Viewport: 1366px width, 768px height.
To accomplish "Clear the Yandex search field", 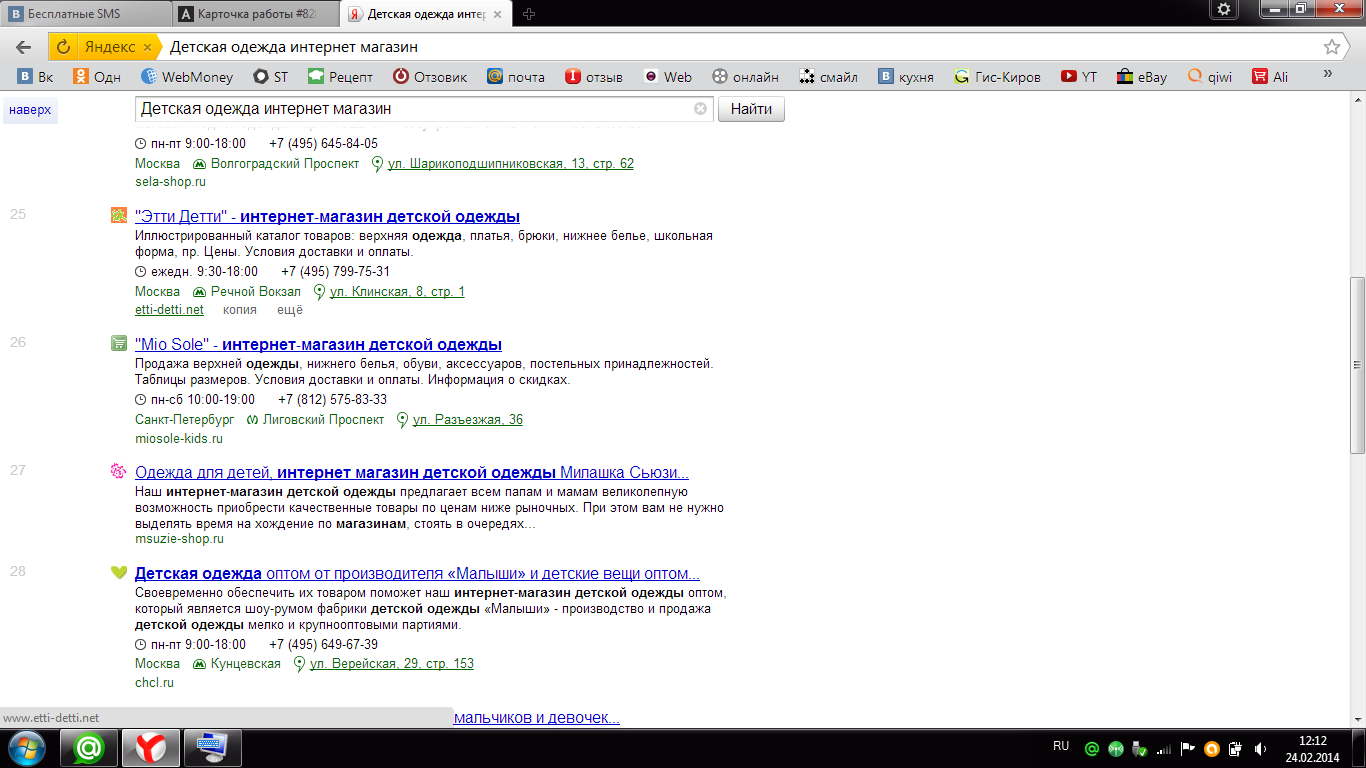I will 700,109.
